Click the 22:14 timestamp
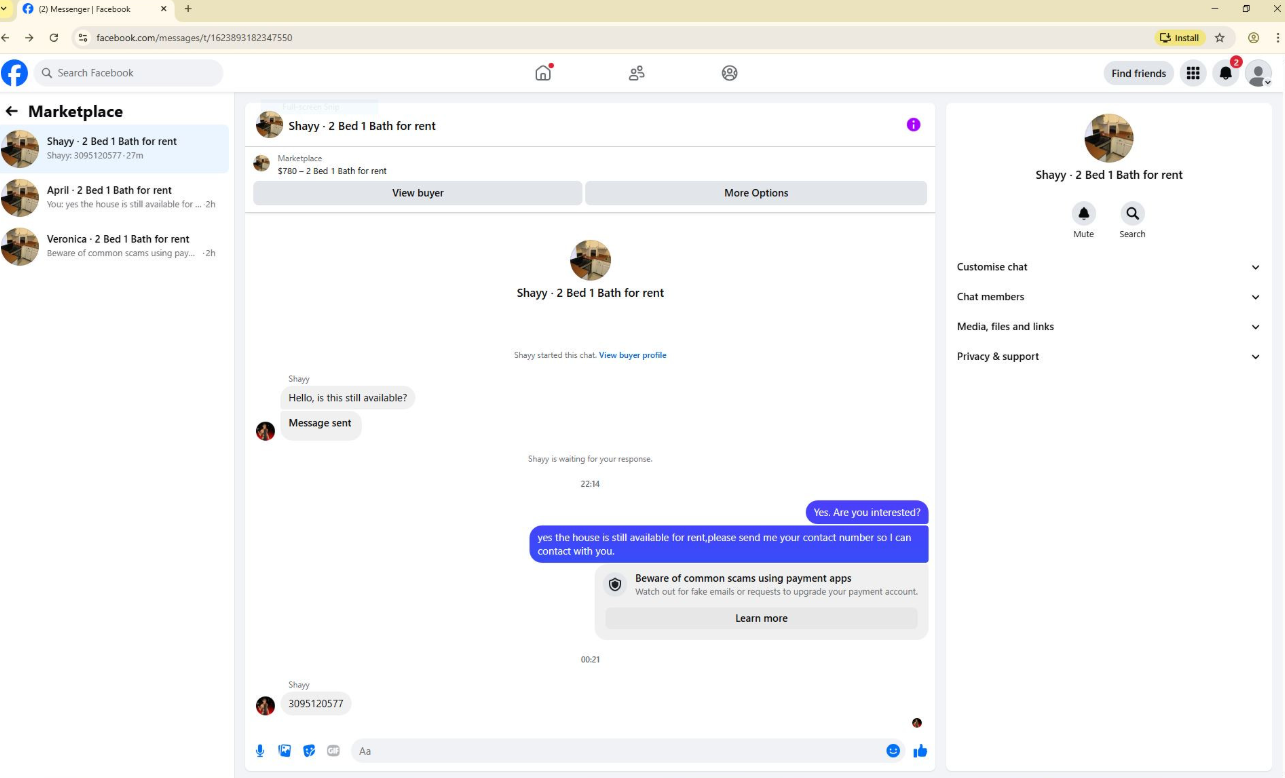 590,484
